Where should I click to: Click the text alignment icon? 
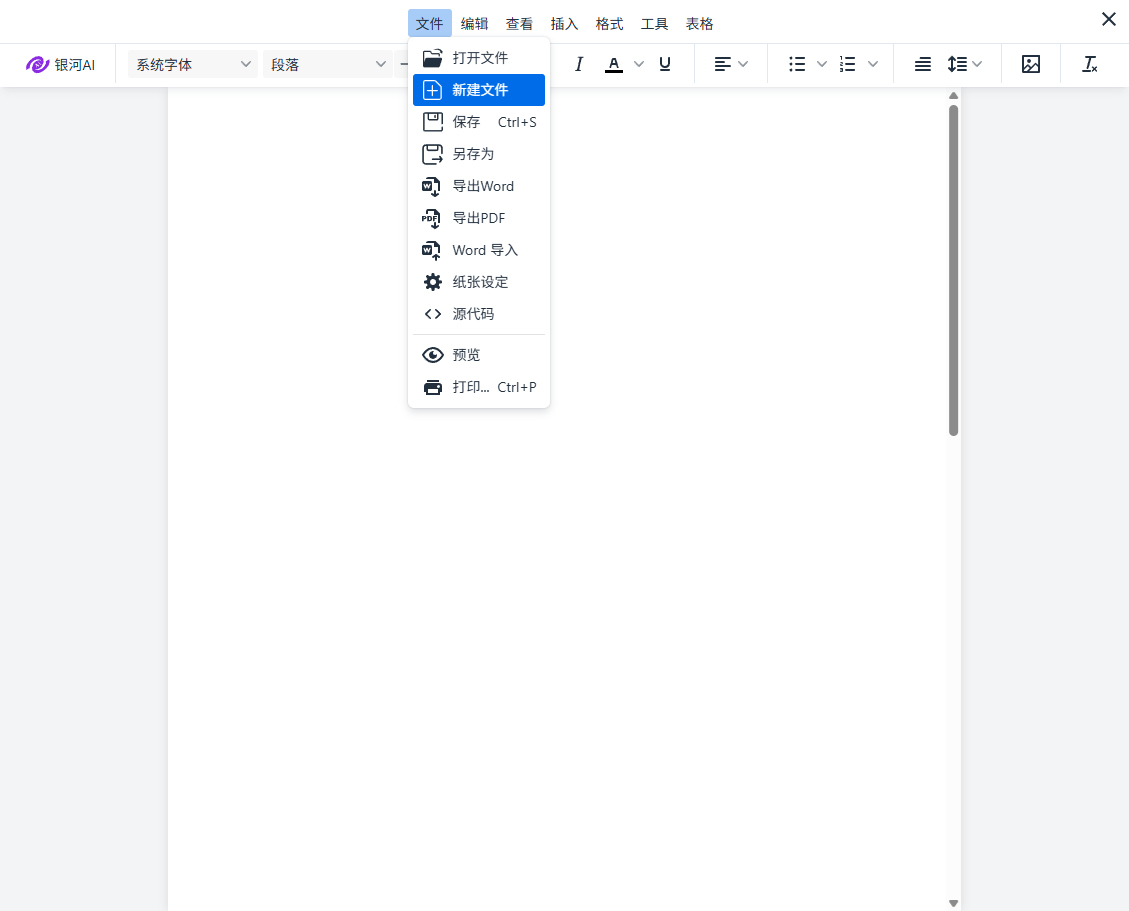(722, 65)
